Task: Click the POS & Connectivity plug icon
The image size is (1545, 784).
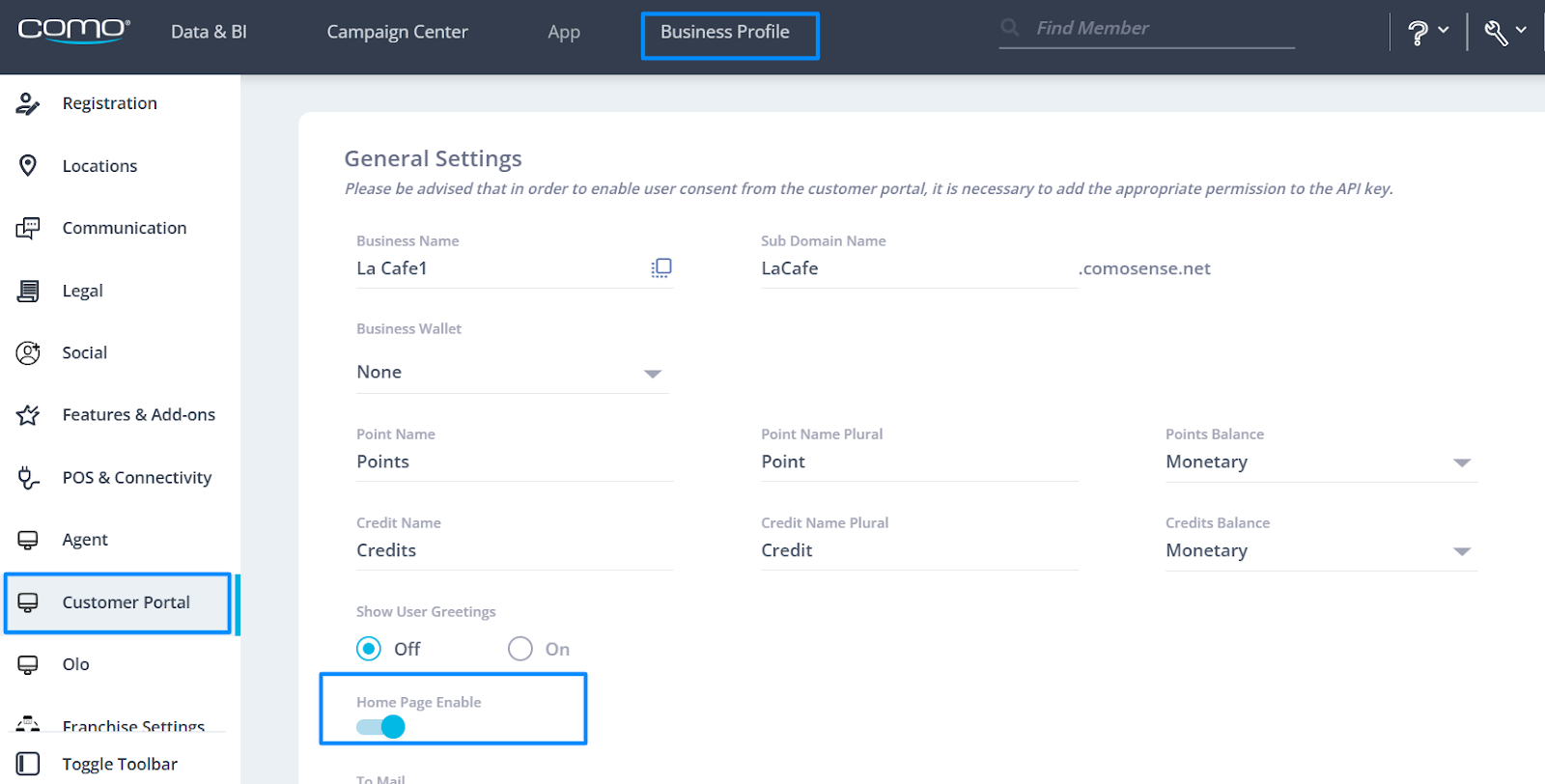Action: (28, 478)
